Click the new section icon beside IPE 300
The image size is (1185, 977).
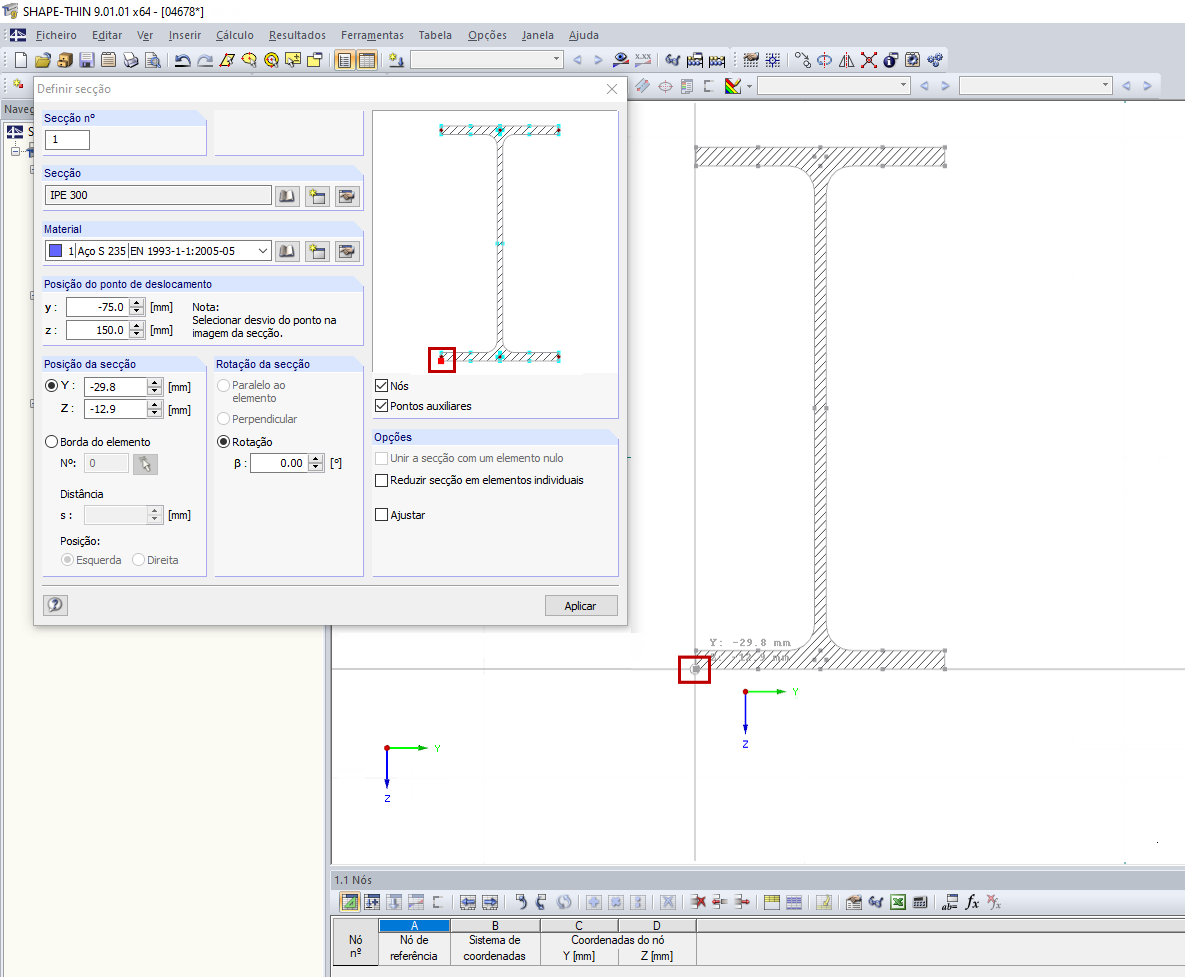[x=317, y=196]
